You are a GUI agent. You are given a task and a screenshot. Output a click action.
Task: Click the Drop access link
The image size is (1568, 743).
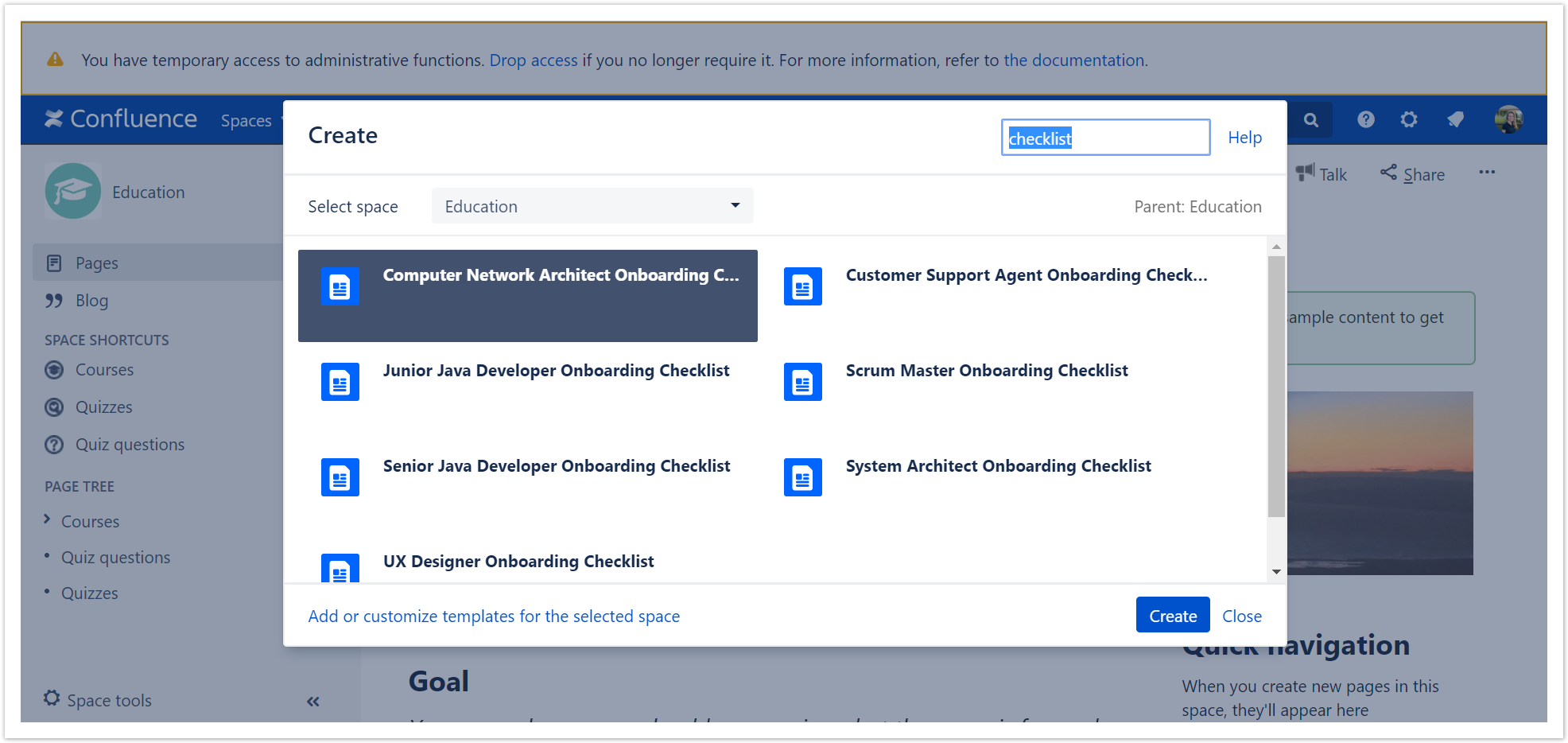(534, 60)
